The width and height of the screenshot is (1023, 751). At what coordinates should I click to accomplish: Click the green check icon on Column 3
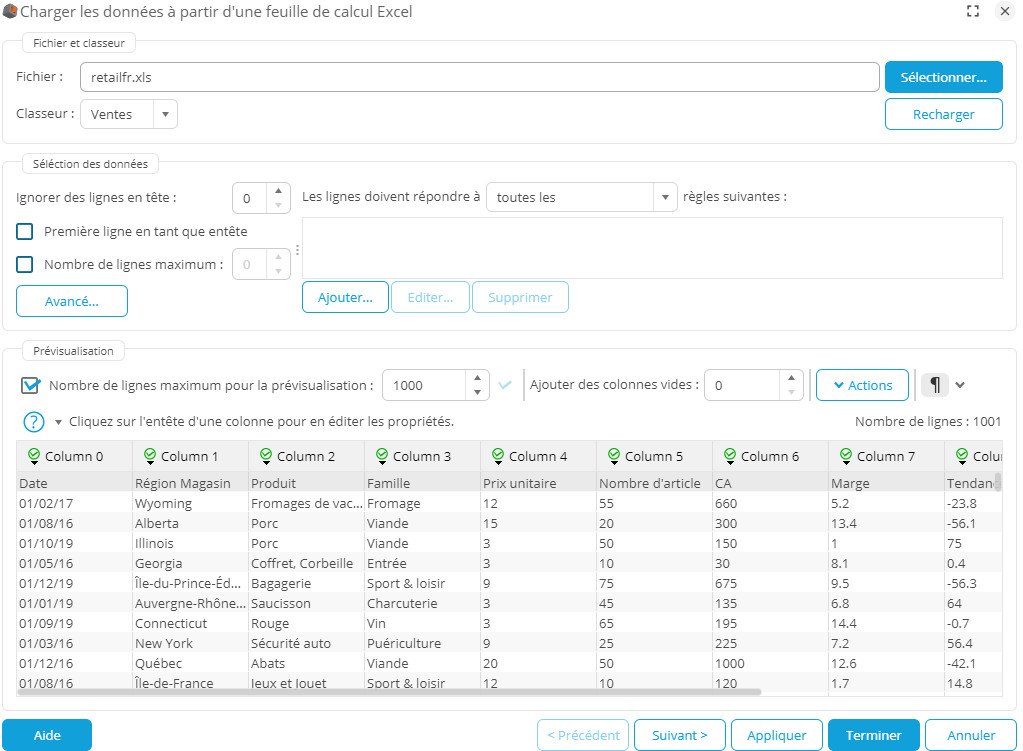tap(382, 456)
